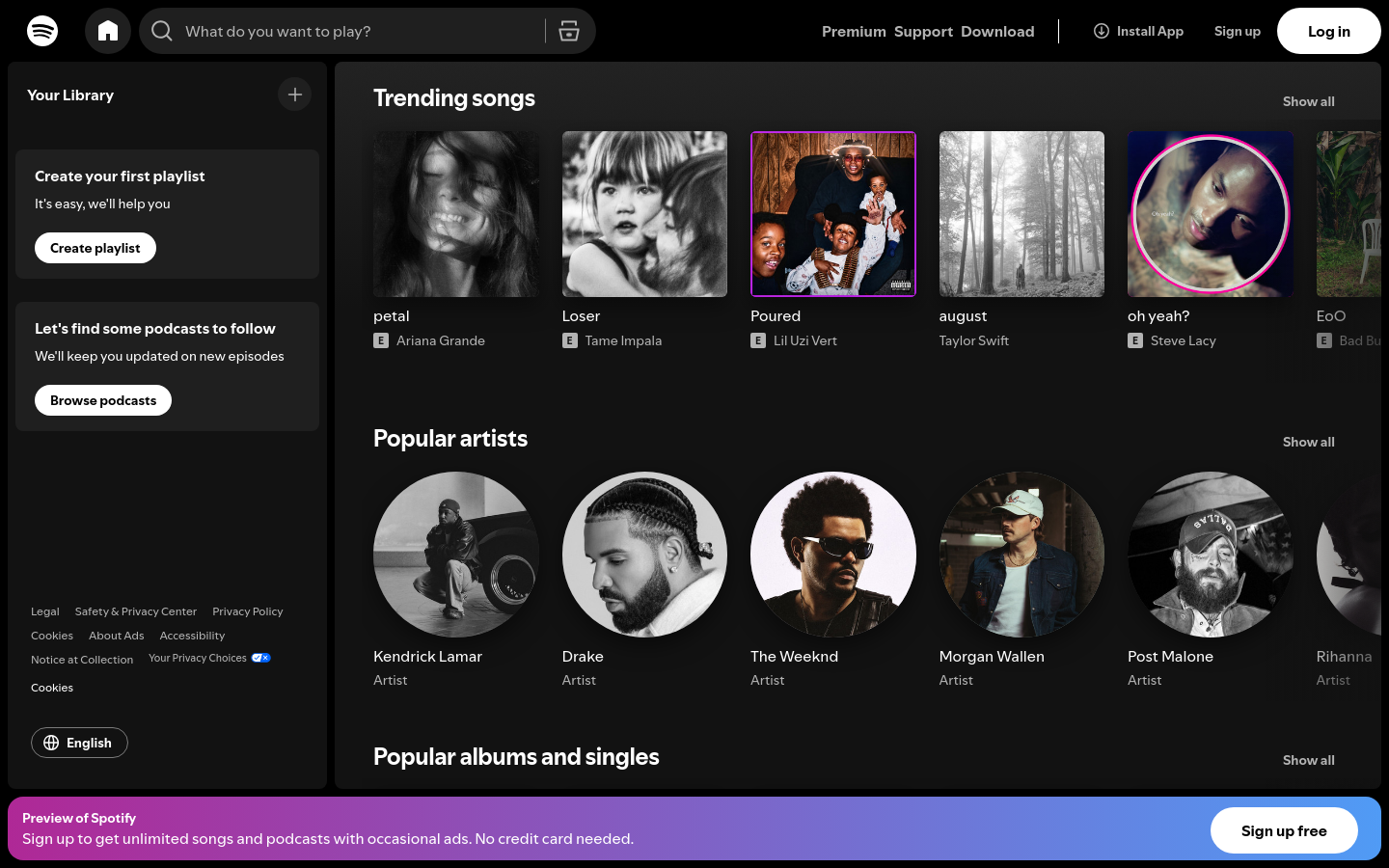The height and width of the screenshot is (868, 1389).
Task: Click the 'Poured' song title
Action: 776,316
